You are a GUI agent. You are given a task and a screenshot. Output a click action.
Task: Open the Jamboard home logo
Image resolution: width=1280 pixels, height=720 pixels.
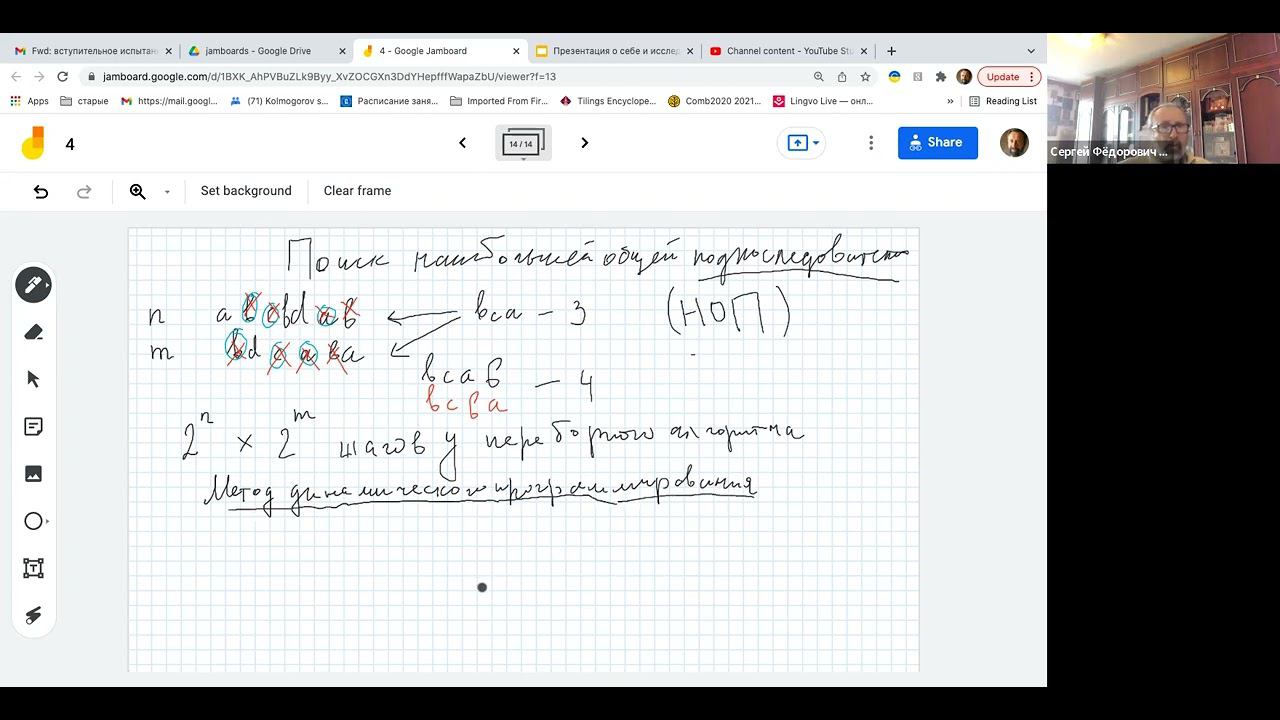[33, 143]
